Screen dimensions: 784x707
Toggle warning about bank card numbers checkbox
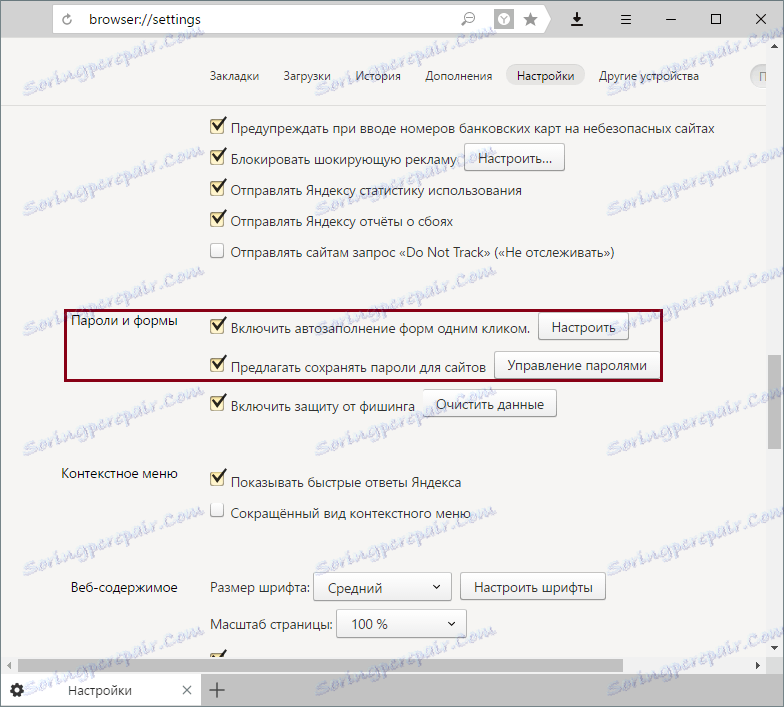tap(218, 126)
